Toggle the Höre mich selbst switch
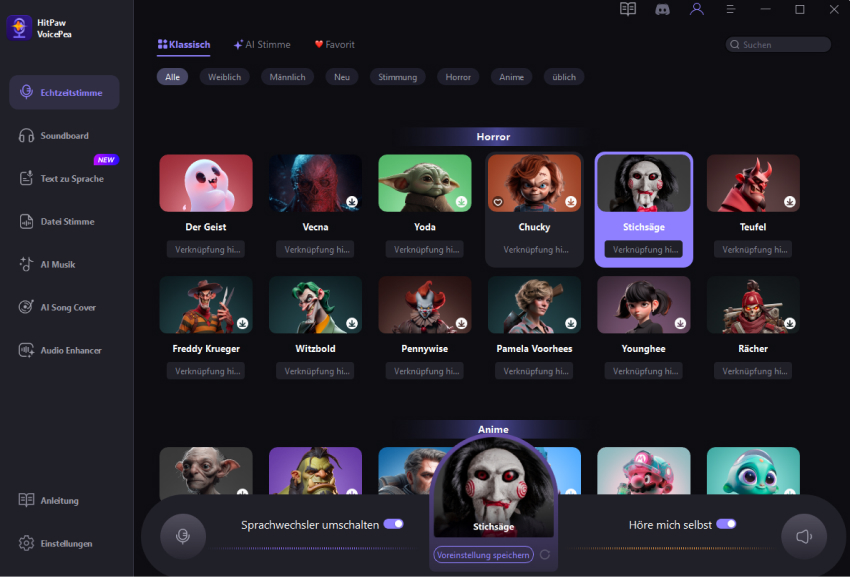Image resolution: width=850 pixels, height=577 pixels. (726, 524)
